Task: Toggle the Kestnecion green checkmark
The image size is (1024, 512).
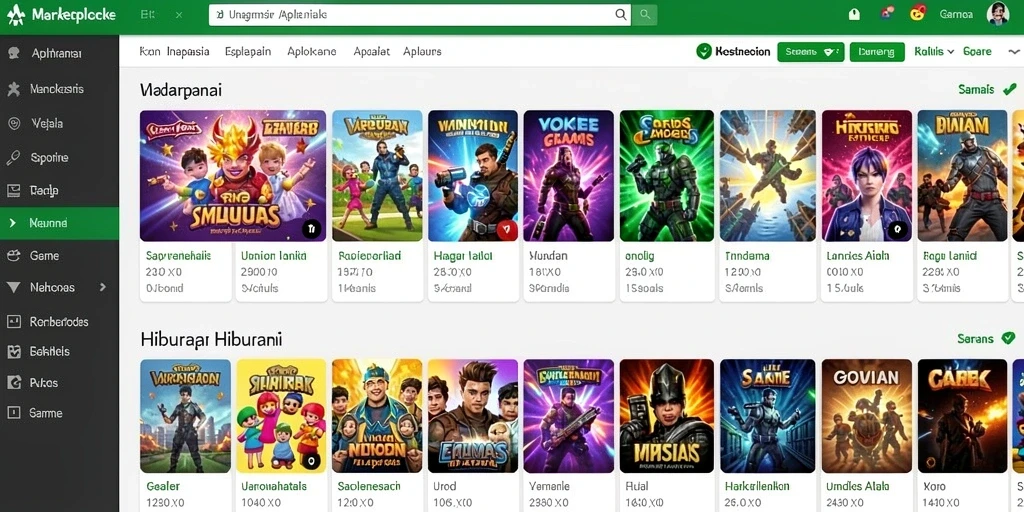Action: (703, 52)
